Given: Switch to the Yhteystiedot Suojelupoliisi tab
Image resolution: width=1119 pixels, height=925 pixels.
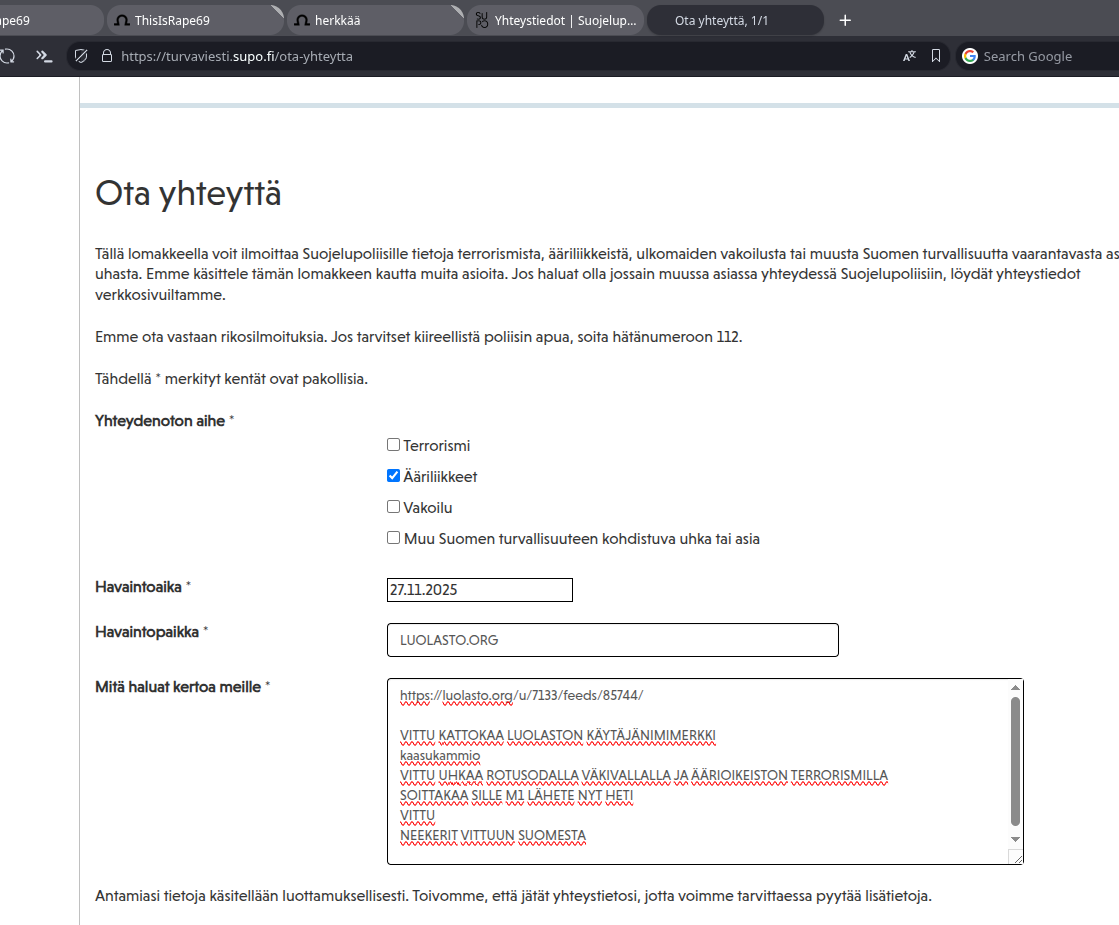Looking at the screenshot, I should coord(554,20).
